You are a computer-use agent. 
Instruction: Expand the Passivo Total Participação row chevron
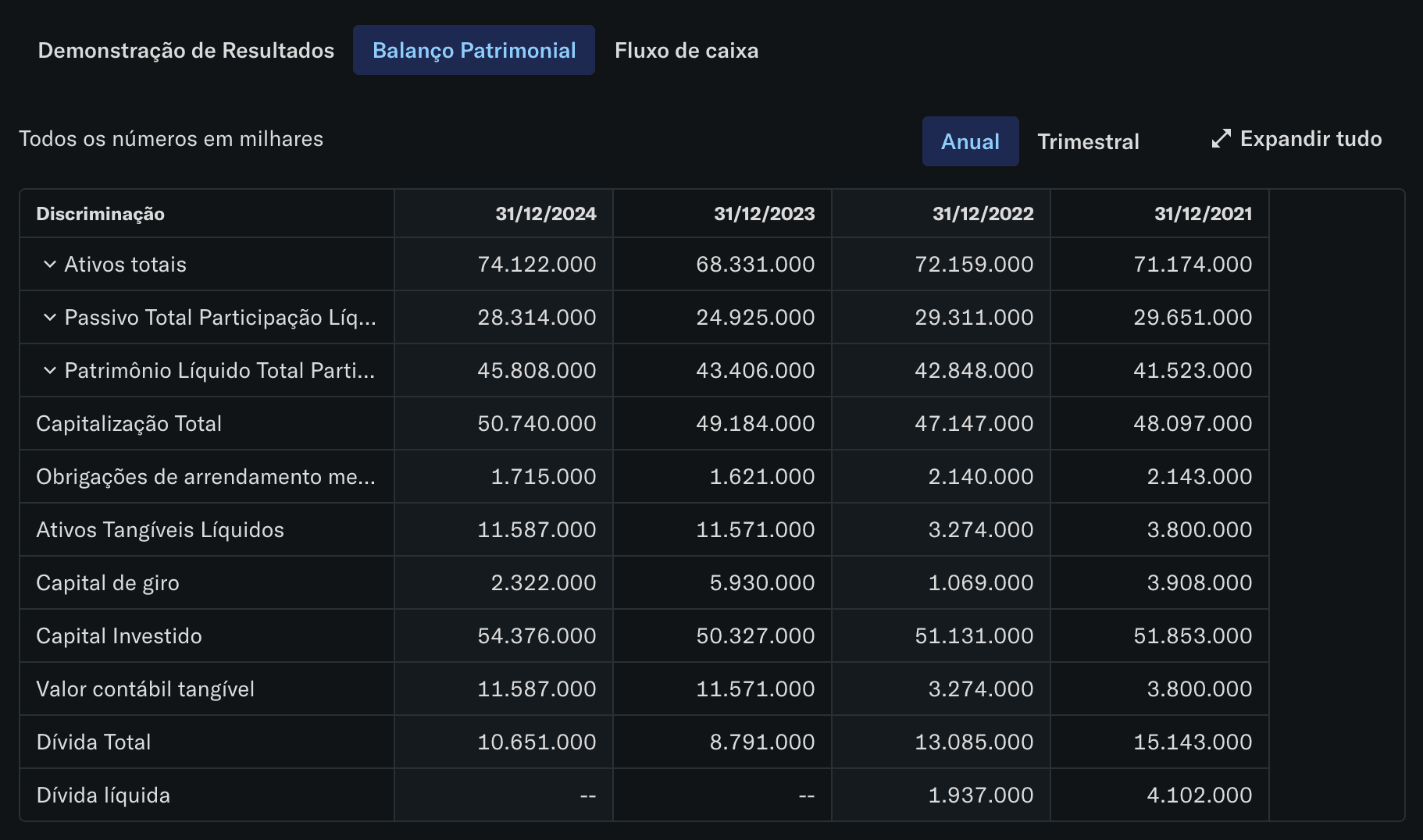click(x=50, y=318)
